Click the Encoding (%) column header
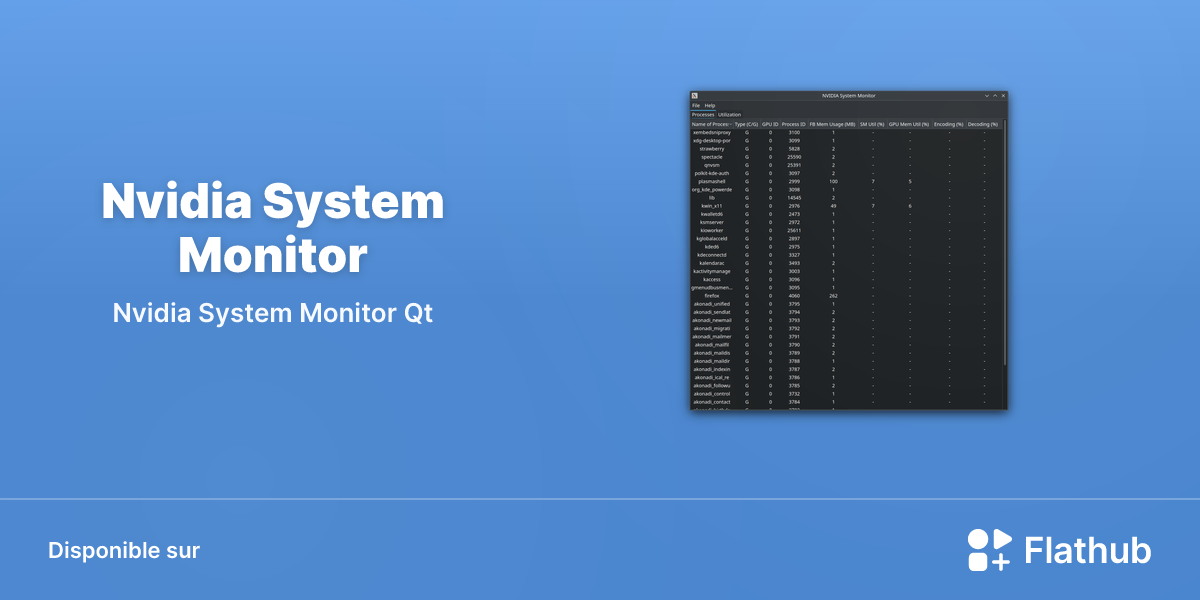The width and height of the screenshot is (1200, 600). [x=949, y=124]
